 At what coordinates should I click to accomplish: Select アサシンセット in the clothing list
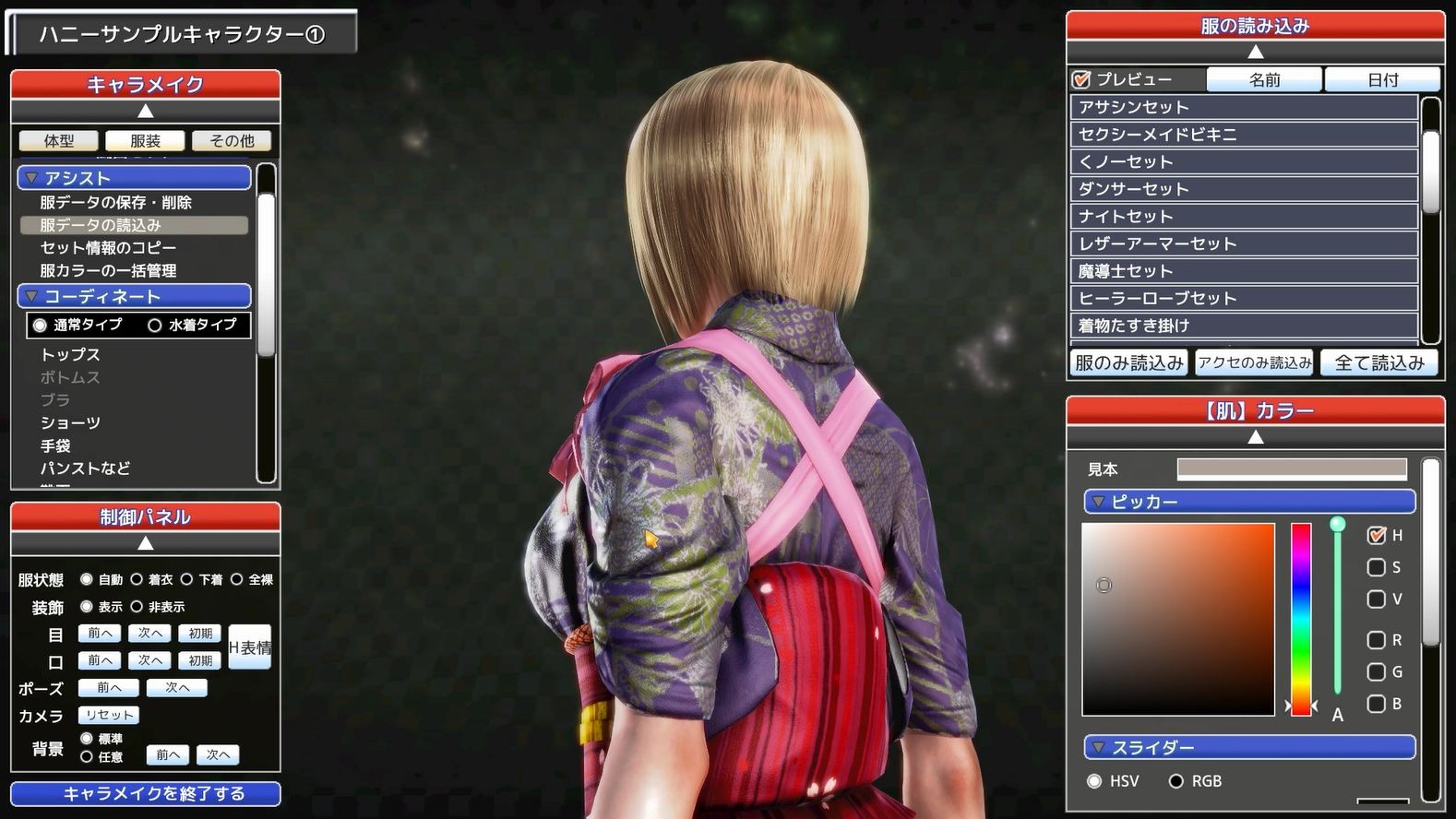coord(1244,107)
